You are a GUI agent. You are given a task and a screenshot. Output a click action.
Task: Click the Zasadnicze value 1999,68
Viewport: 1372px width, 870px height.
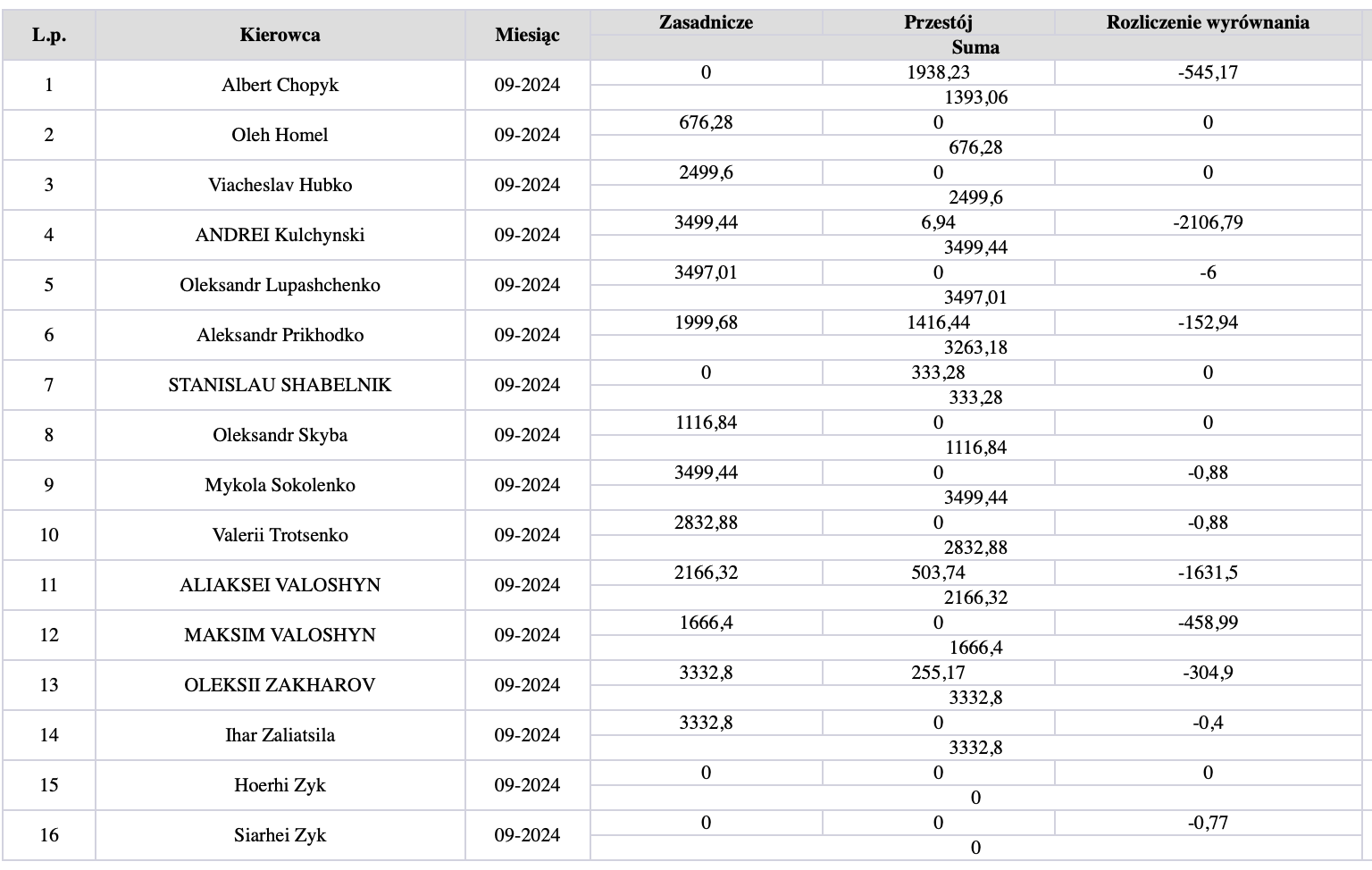pos(706,322)
